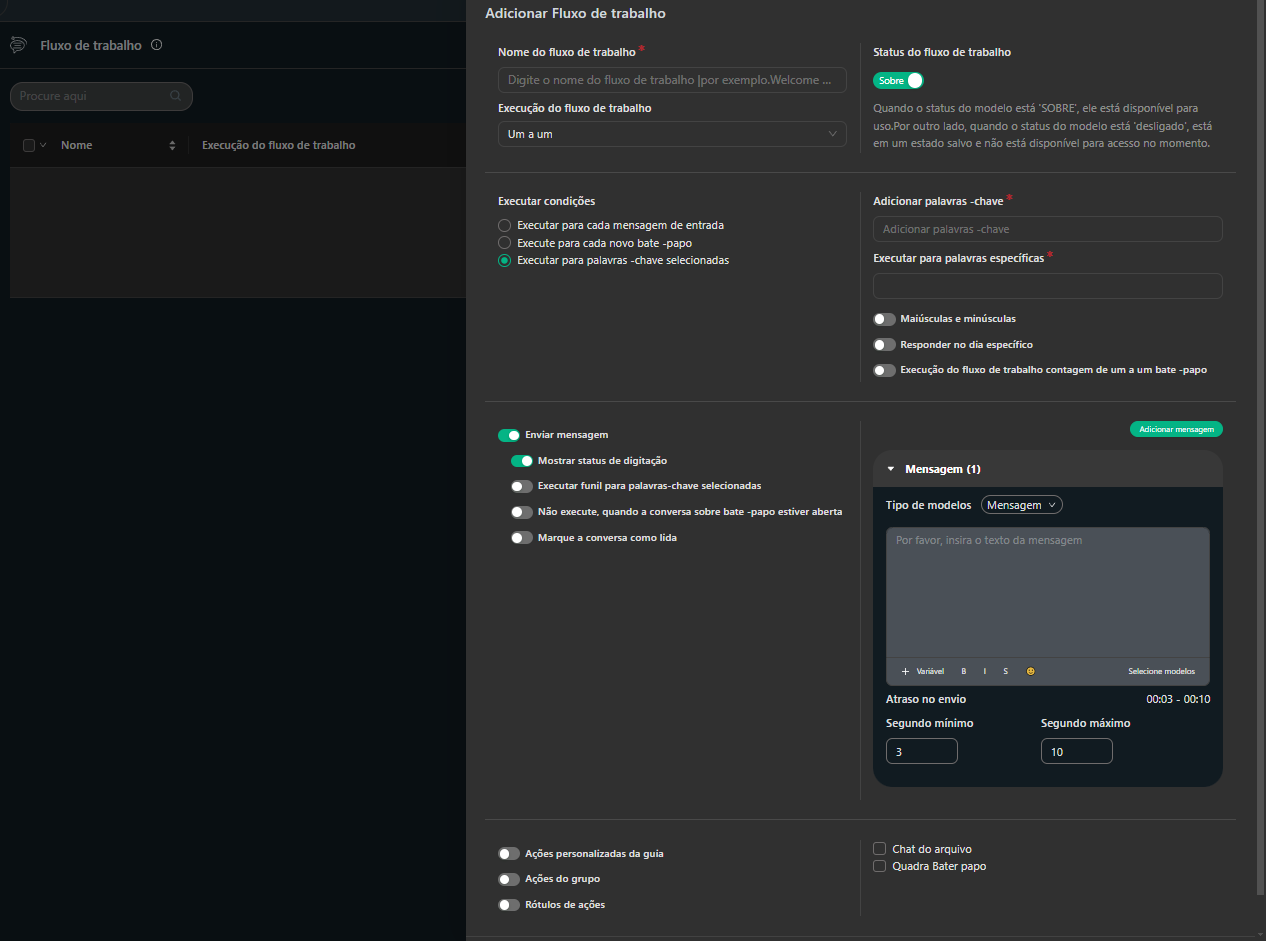Open the Tipo de modelos Mensagem dropdown

tap(1021, 505)
